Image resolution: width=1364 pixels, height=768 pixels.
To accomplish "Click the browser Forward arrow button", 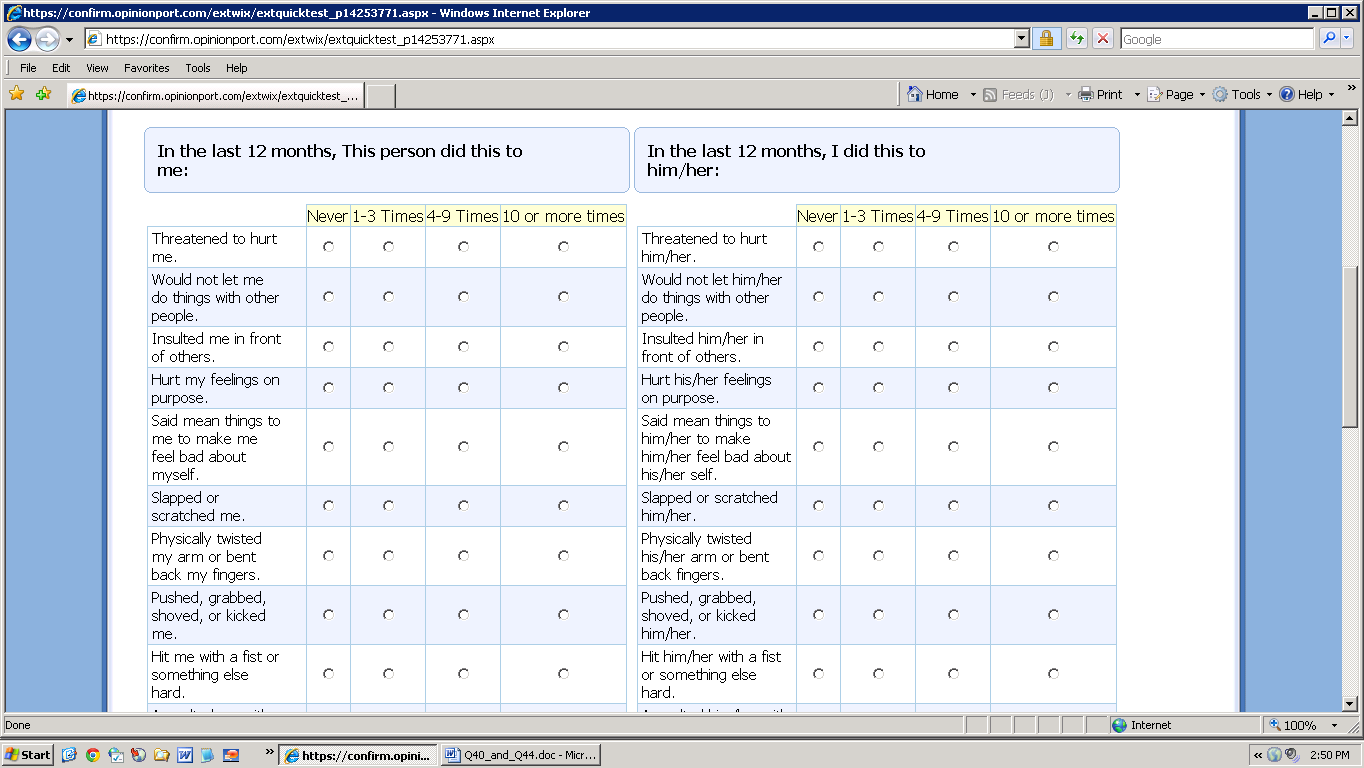I will pyautogui.click(x=47, y=40).
